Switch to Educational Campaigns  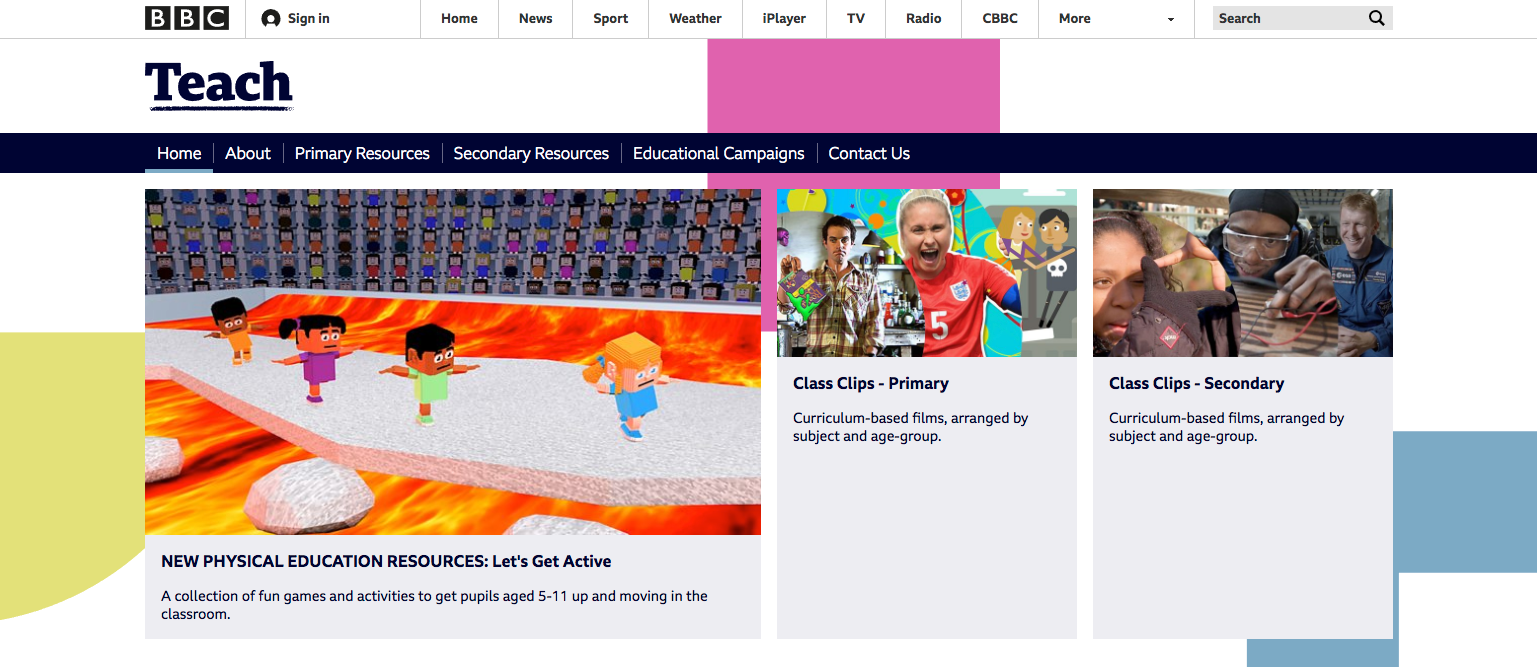click(x=718, y=153)
